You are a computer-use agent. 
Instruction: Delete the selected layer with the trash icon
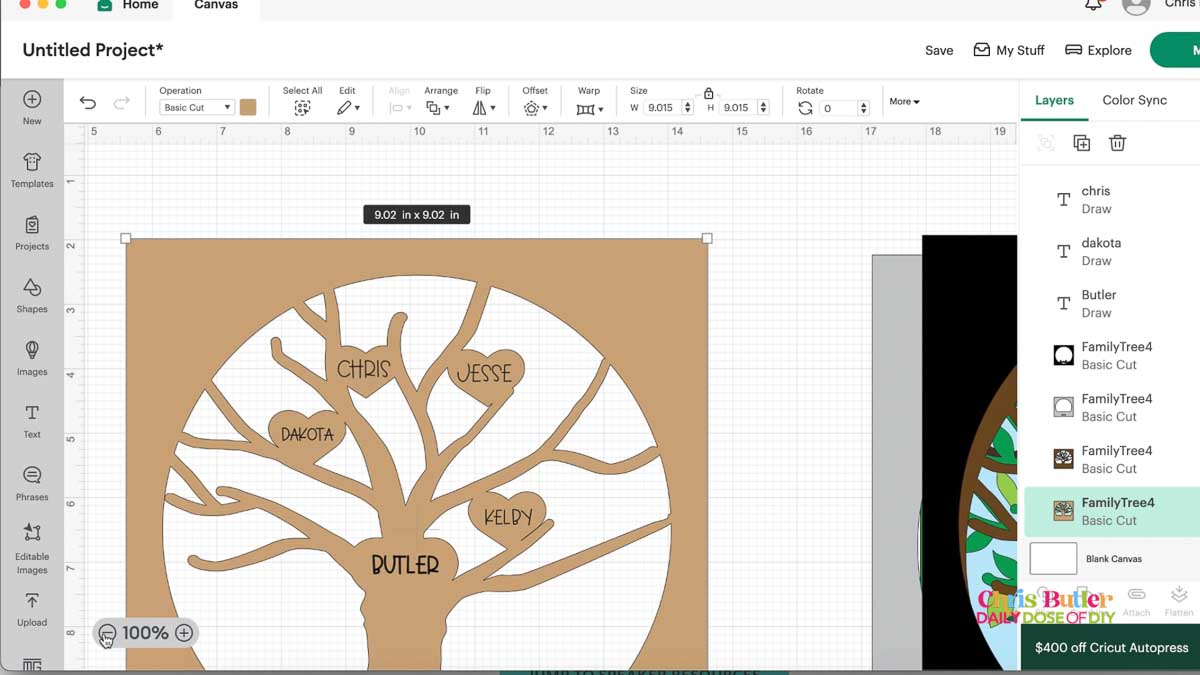tap(1118, 143)
